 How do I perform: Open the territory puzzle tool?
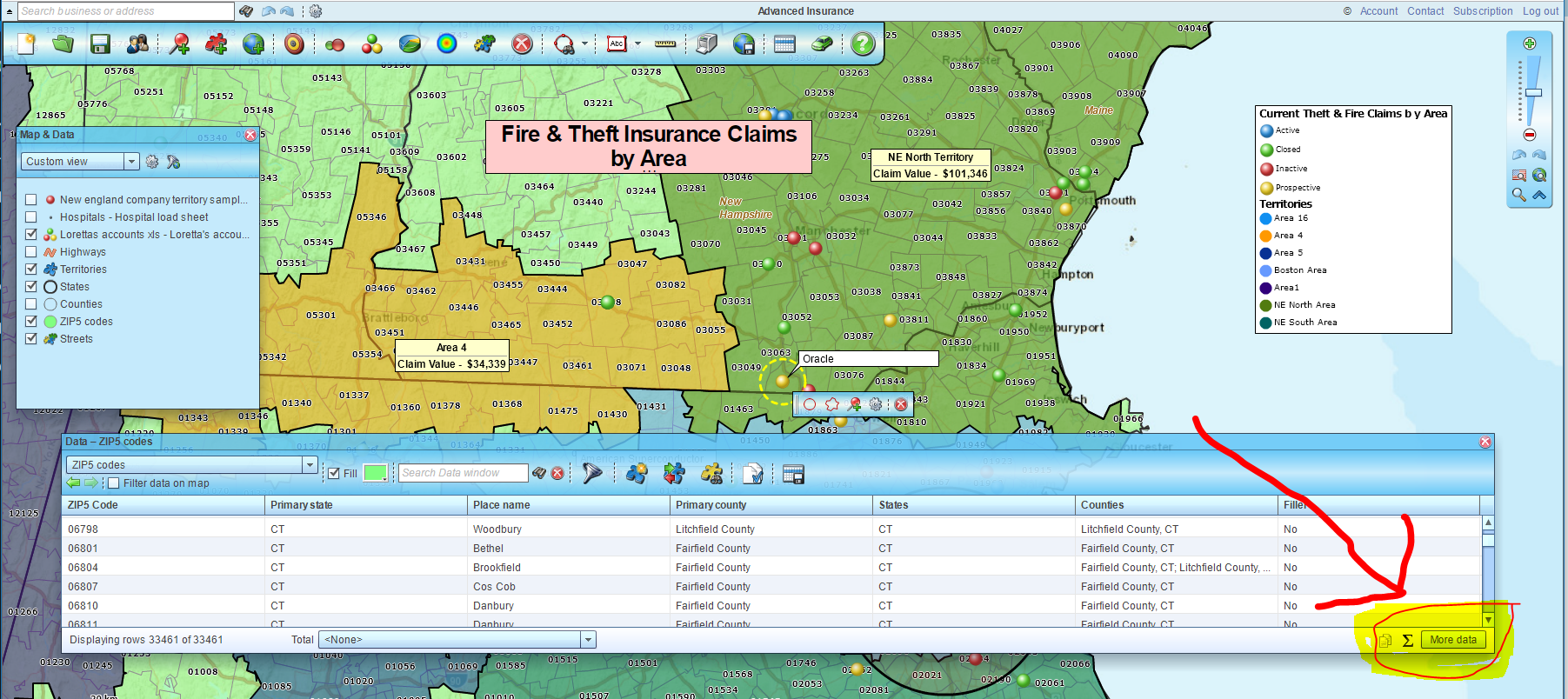484,43
